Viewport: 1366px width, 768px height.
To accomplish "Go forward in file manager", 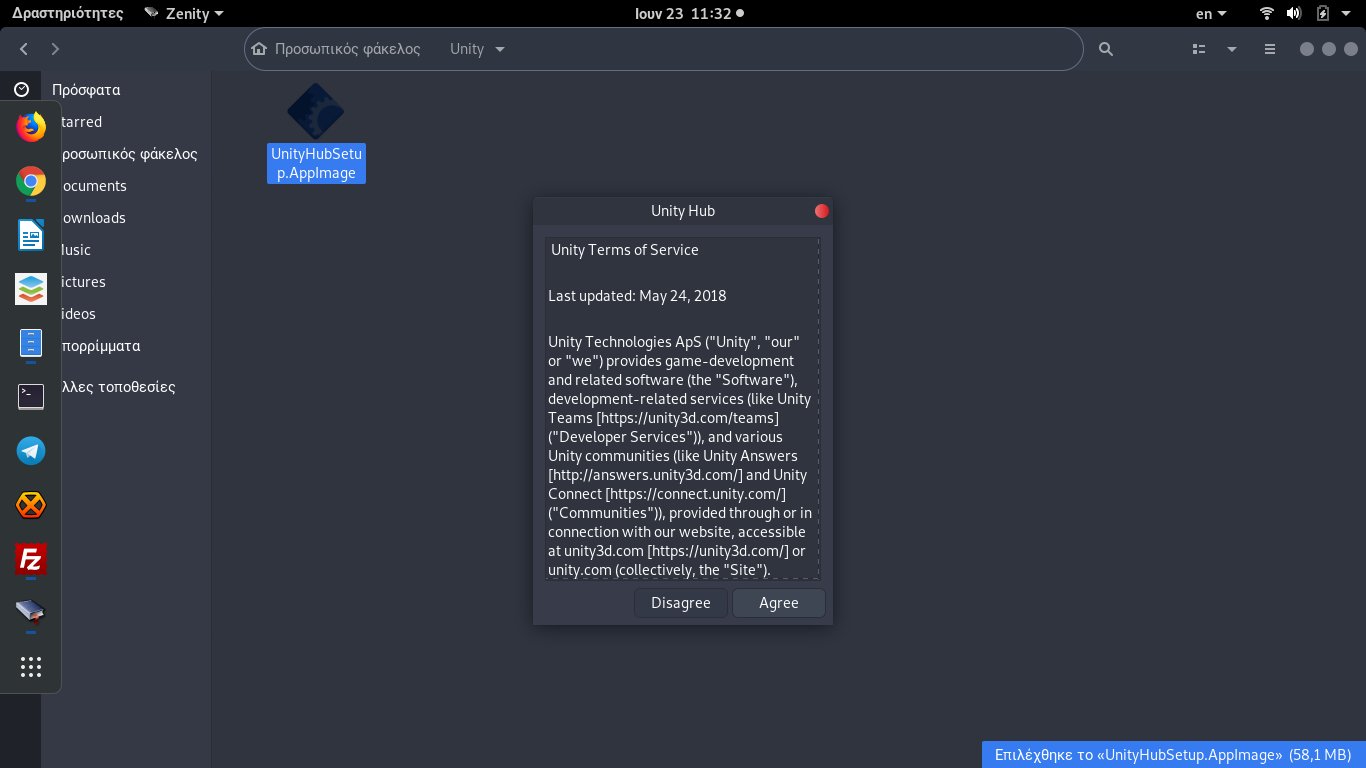I will coord(55,49).
